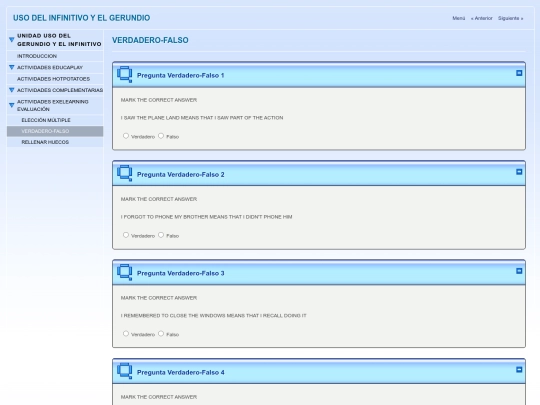Mark Verdadero for the close the windows question
The width and height of the screenshot is (540, 405).
click(x=126, y=333)
